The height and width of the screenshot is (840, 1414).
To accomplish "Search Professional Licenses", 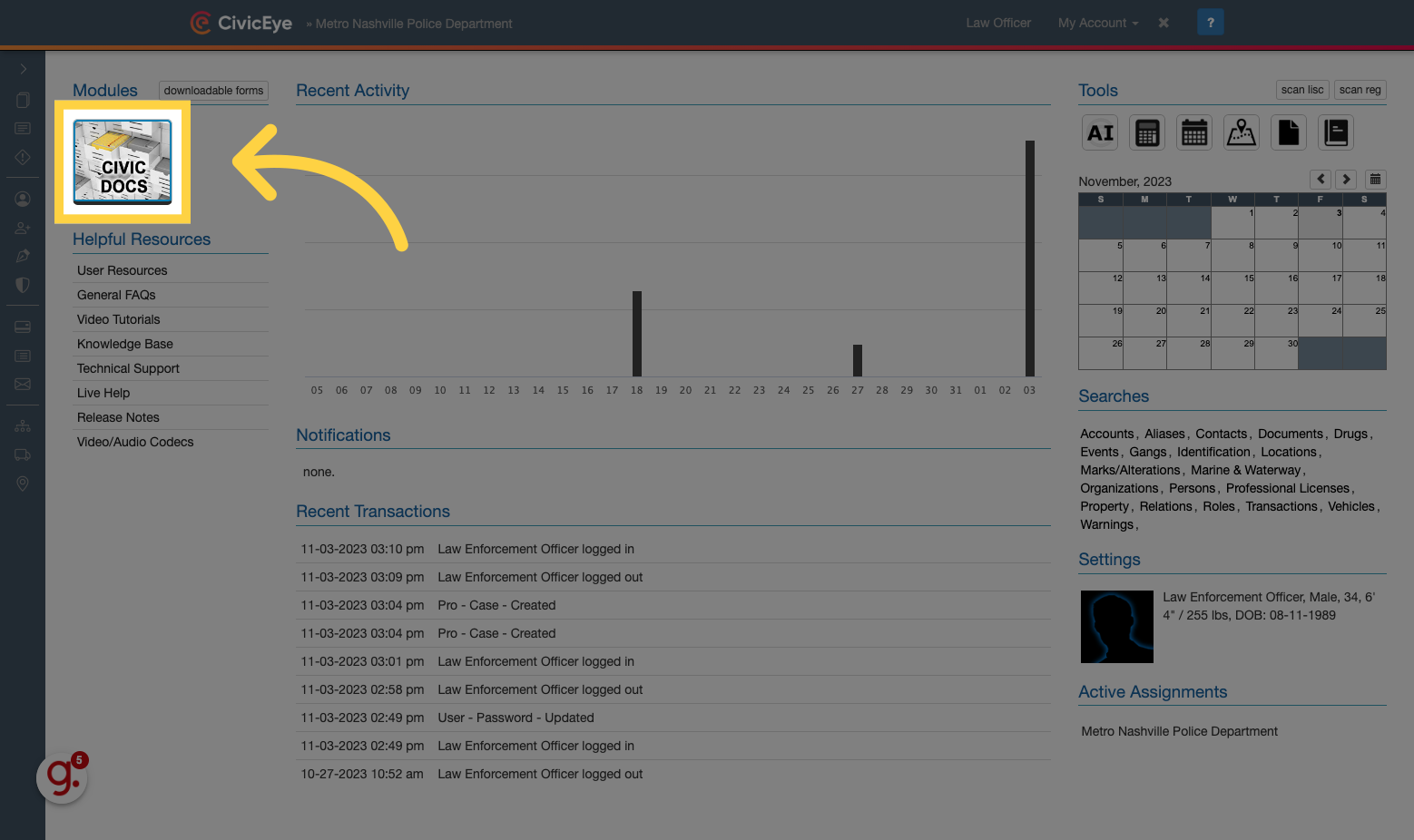I will [x=1288, y=488].
